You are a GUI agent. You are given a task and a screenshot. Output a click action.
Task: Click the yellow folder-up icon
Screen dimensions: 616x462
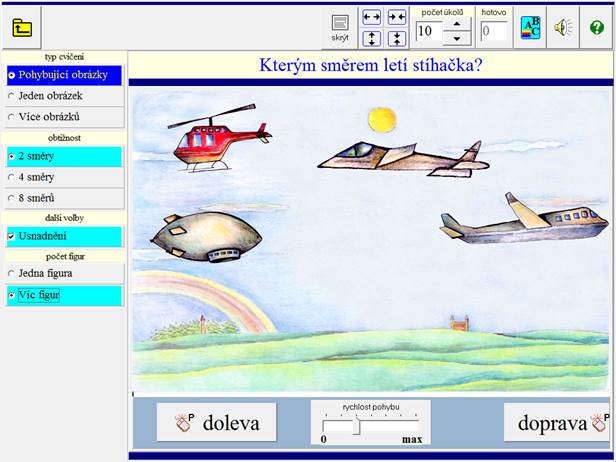(x=22, y=28)
